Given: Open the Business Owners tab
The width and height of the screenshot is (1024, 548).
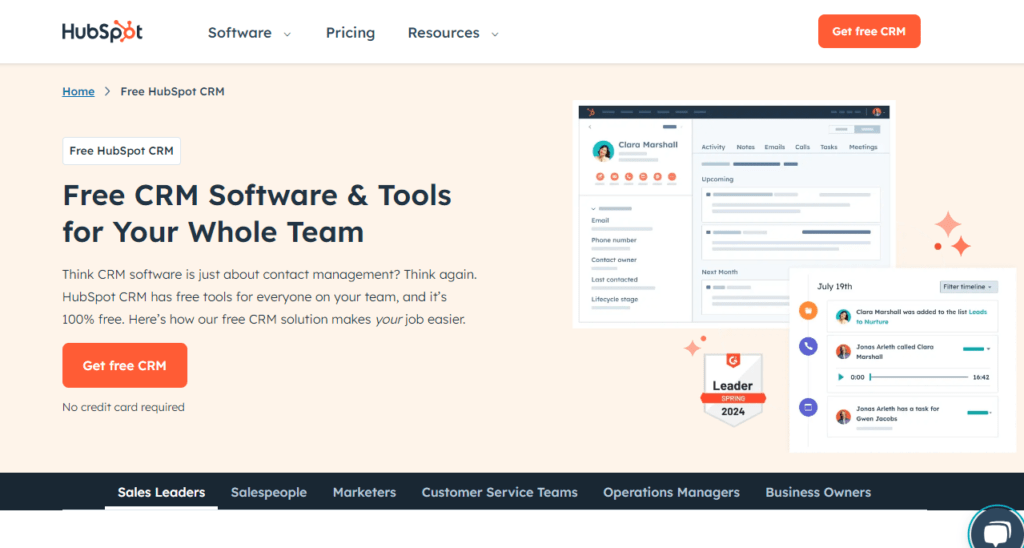Looking at the screenshot, I should [x=818, y=492].
